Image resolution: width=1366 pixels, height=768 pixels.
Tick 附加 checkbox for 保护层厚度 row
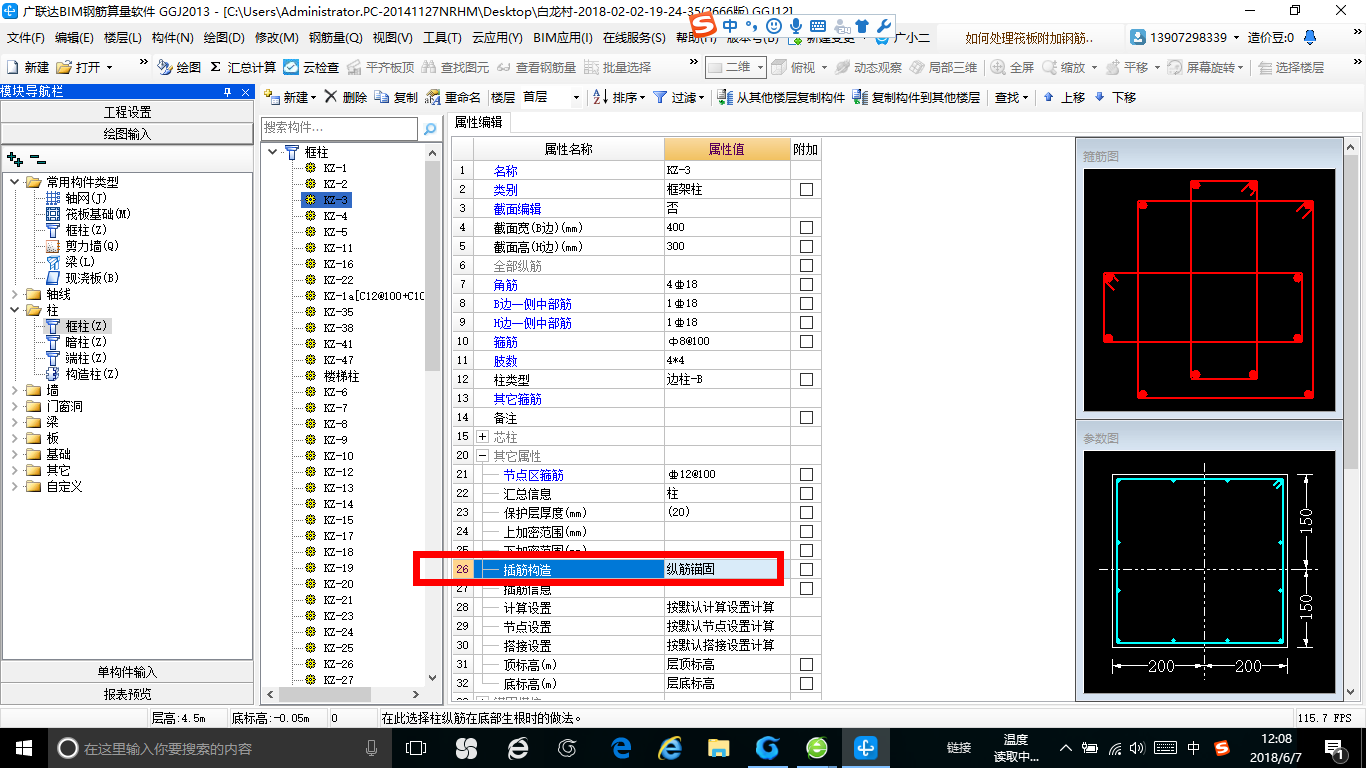coord(806,513)
